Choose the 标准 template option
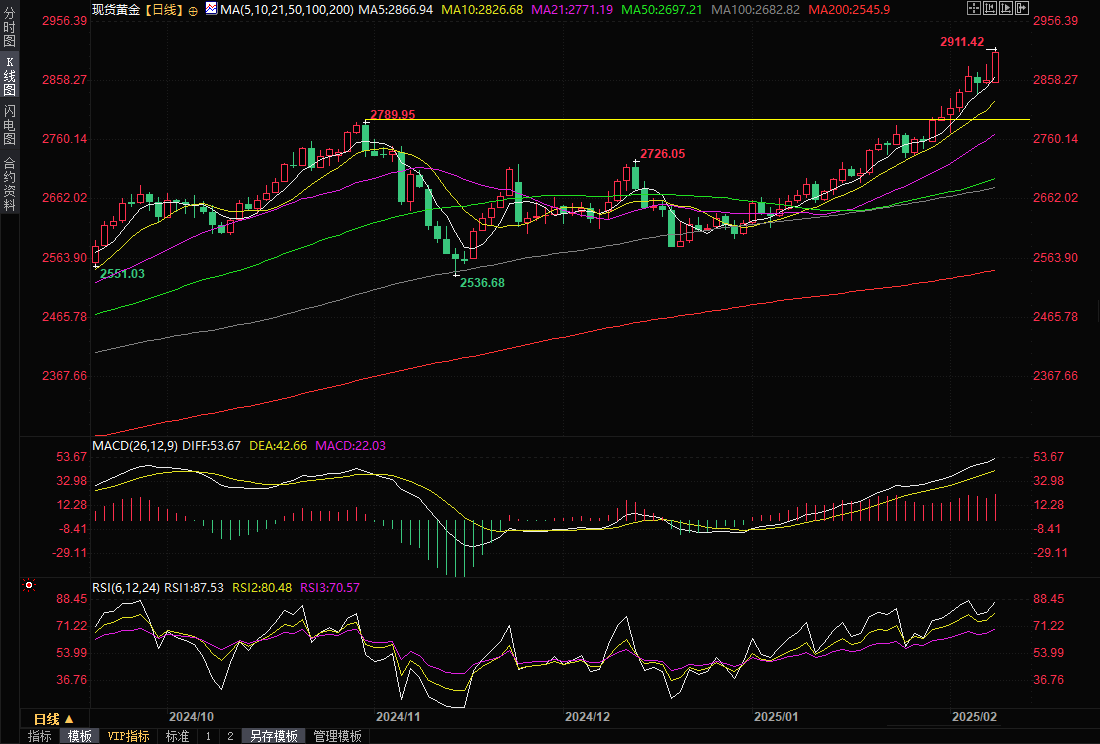 177,736
